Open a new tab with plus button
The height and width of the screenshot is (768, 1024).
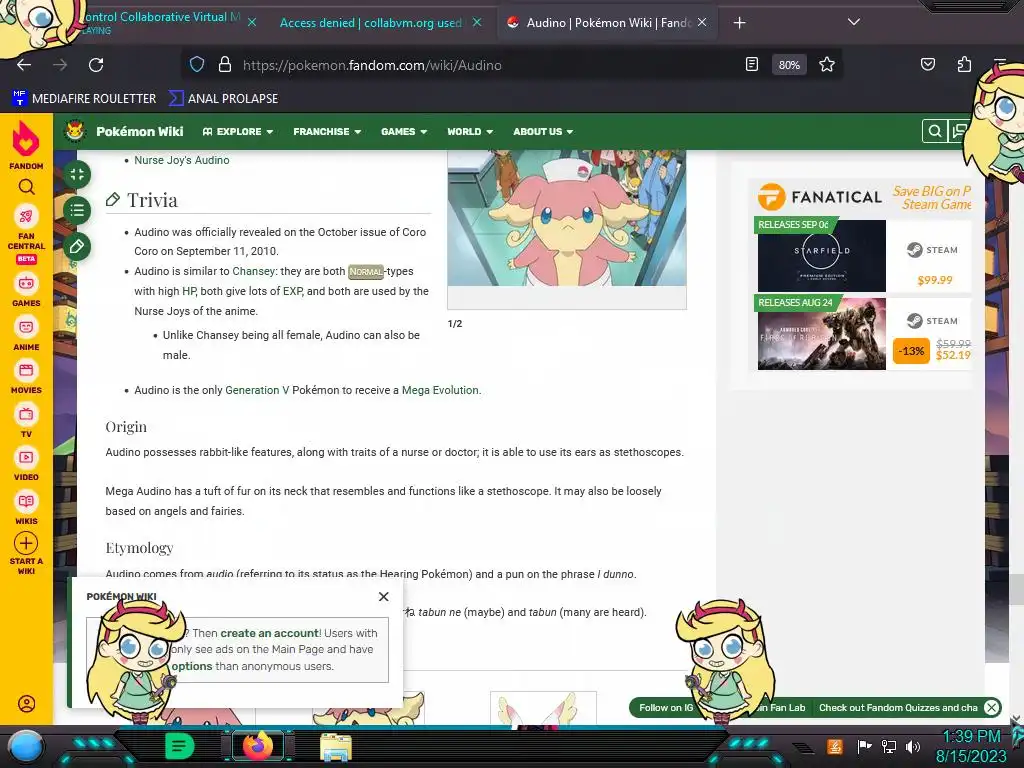(739, 23)
